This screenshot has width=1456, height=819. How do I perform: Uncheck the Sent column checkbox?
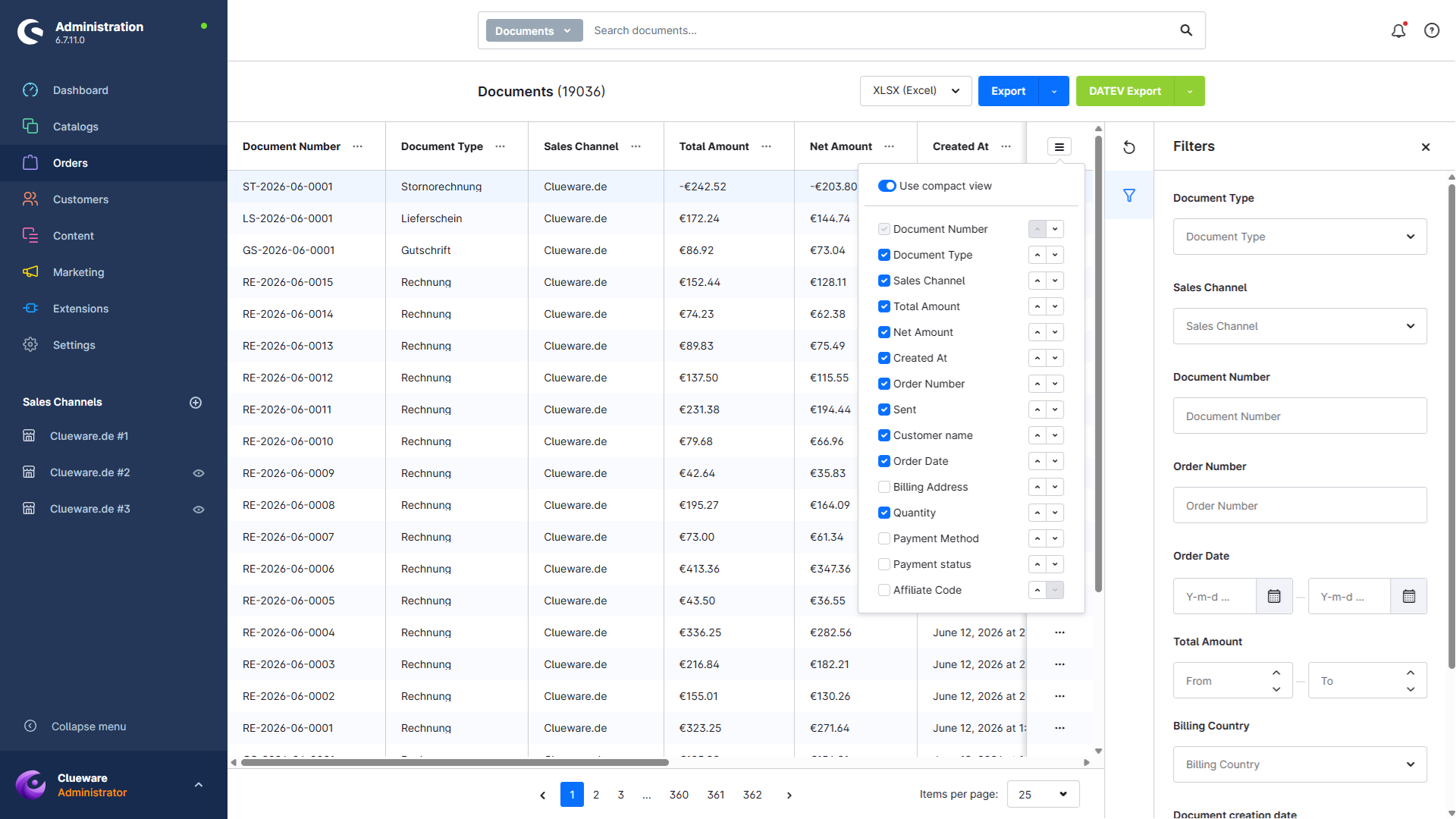tap(884, 409)
